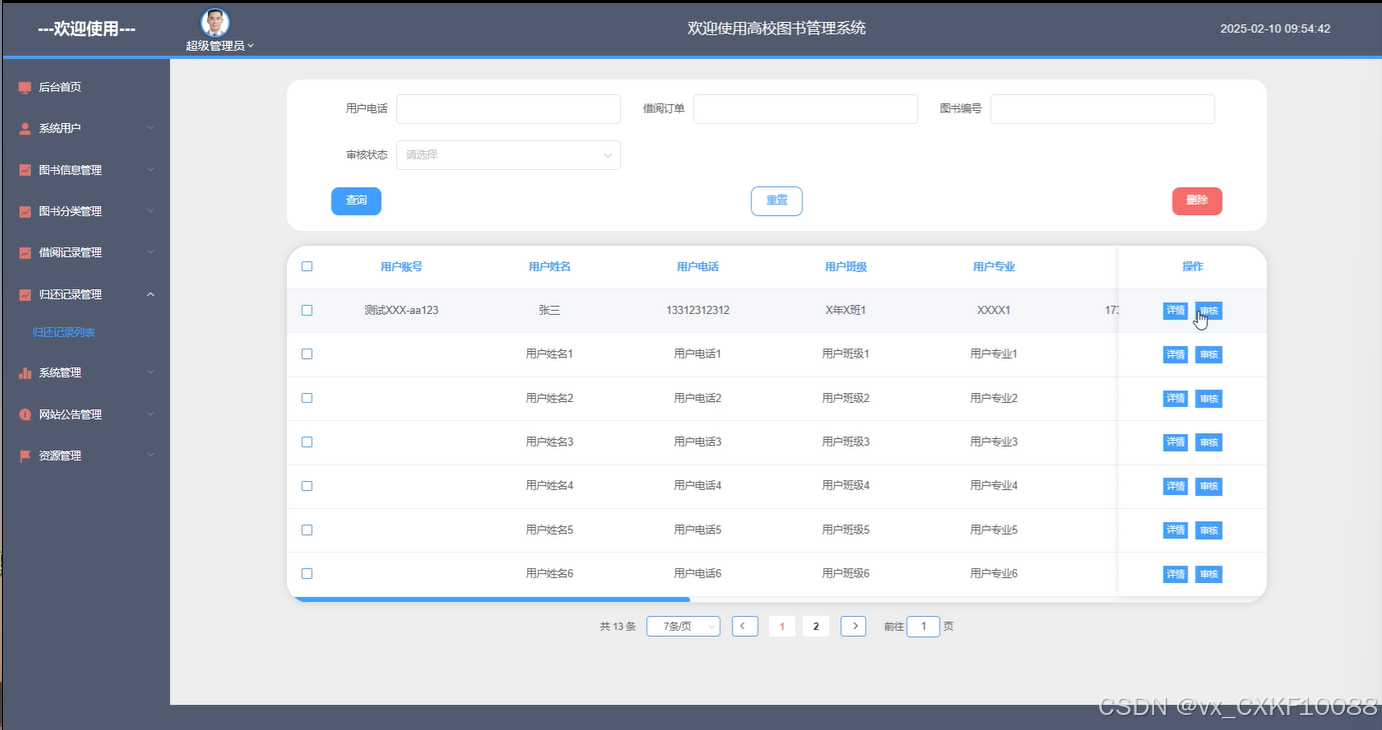Click 详情 for the 用户姓名1 row

[x=1175, y=355]
